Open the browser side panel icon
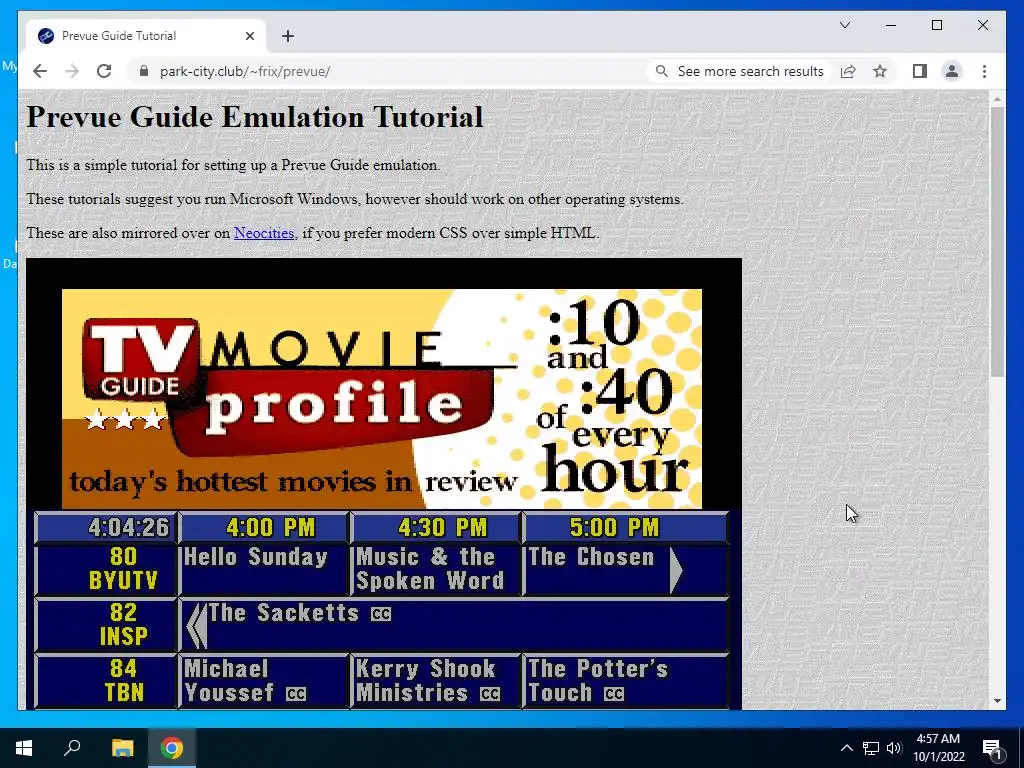 (920, 71)
